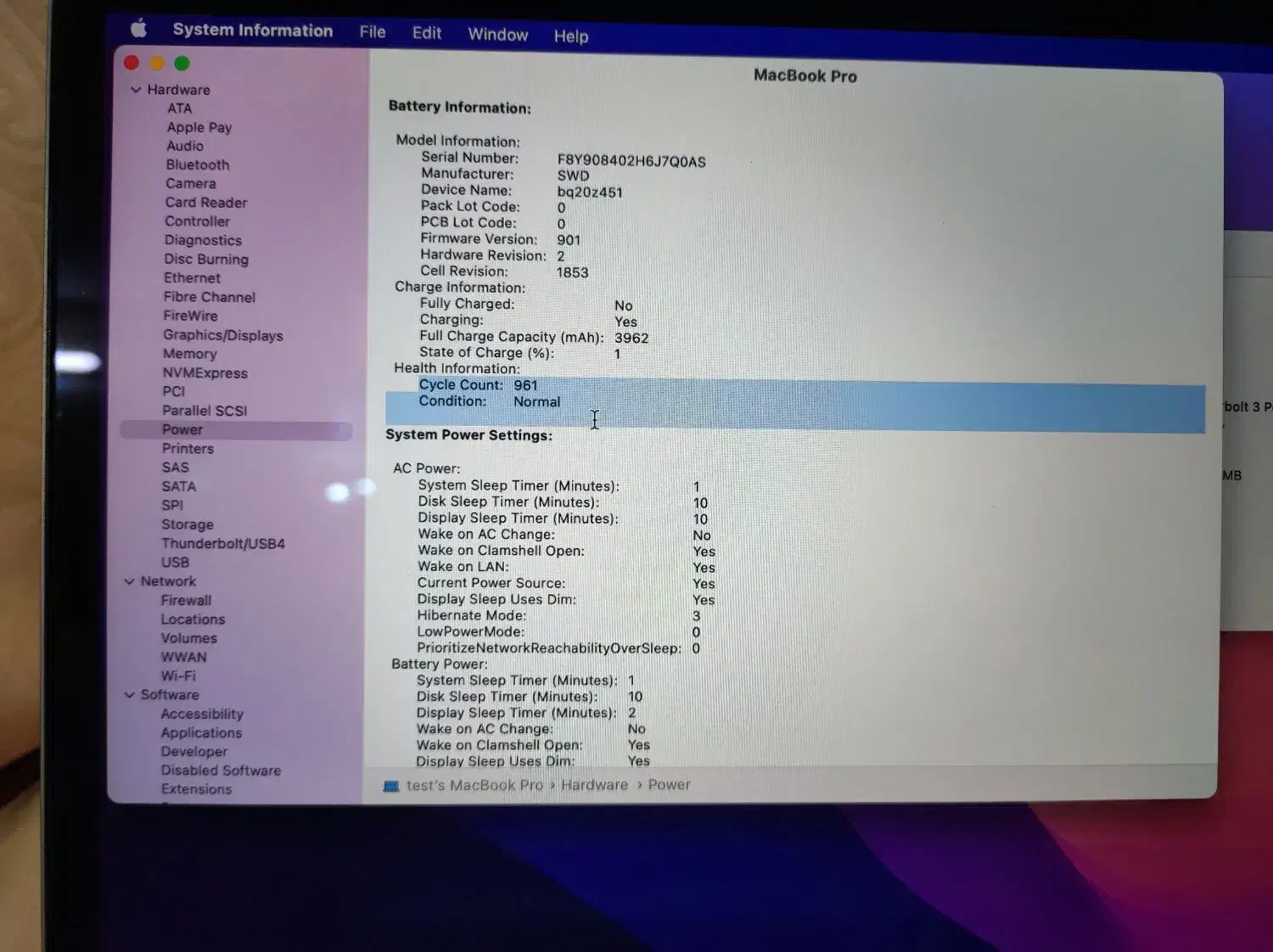Viewport: 1273px width, 952px height.
Task: Select SPI in the sidebar
Action: [x=172, y=505]
